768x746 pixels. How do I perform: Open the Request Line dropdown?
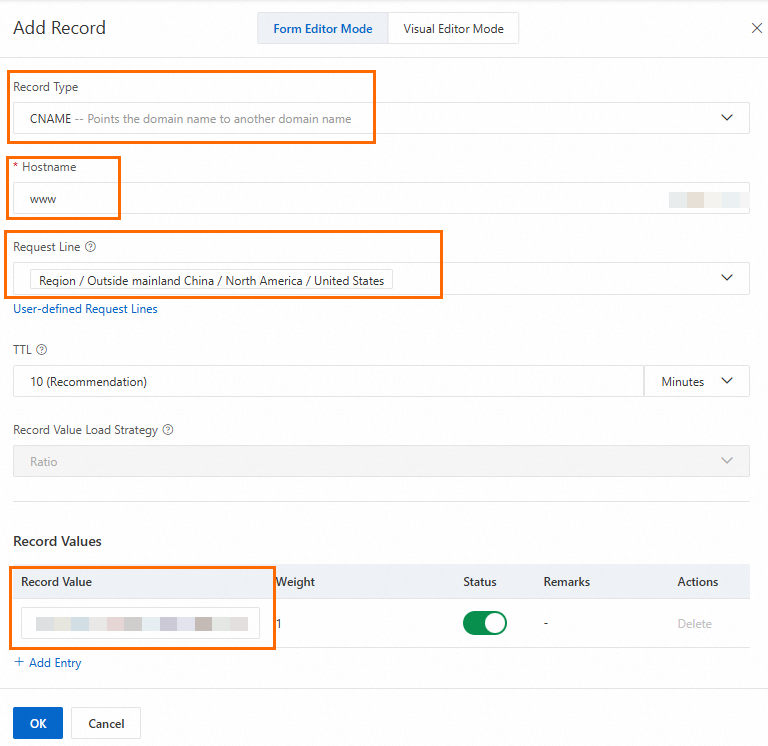[x=727, y=278]
